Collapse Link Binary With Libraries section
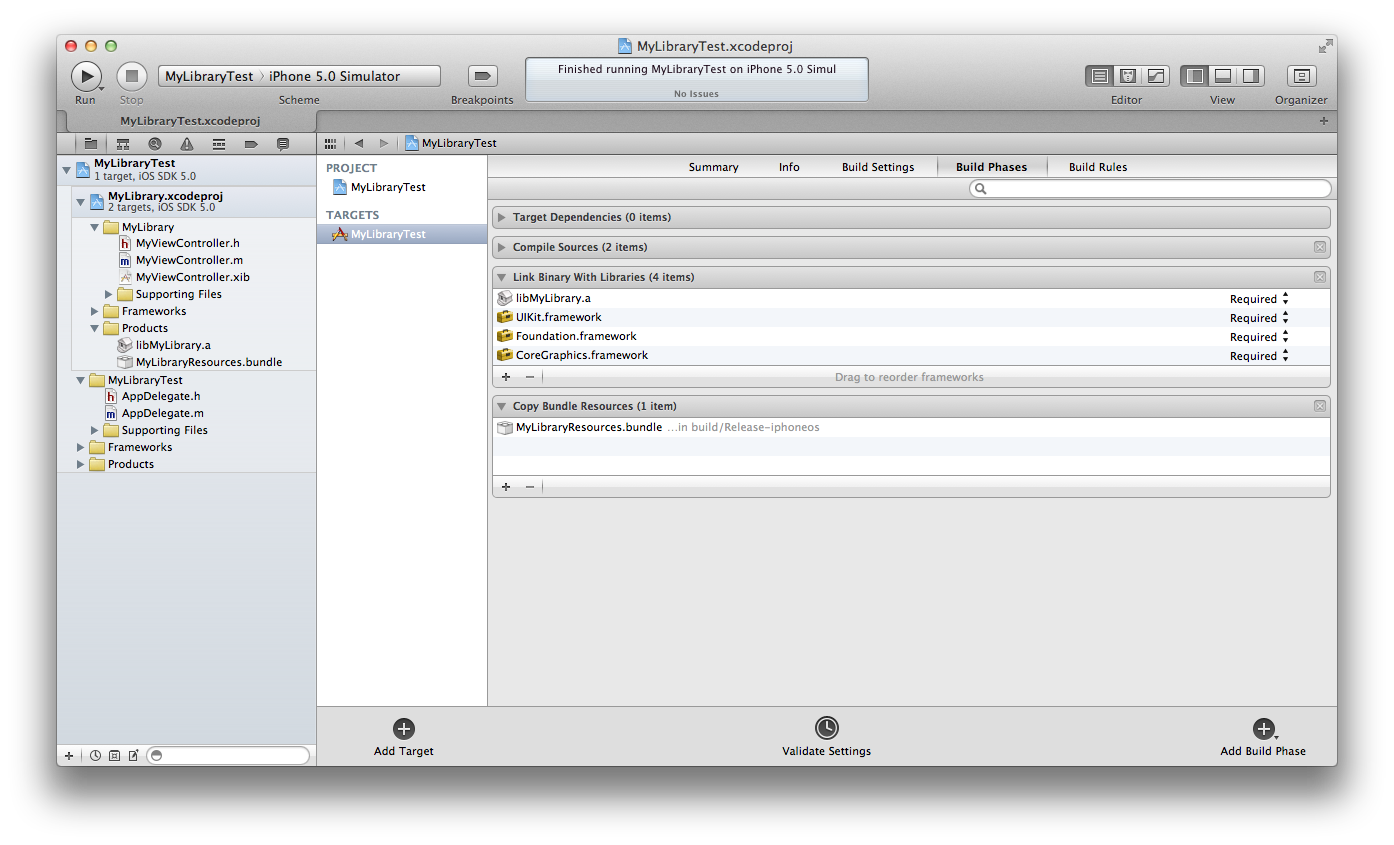Screen dimensions: 1394x845 (502, 277)
